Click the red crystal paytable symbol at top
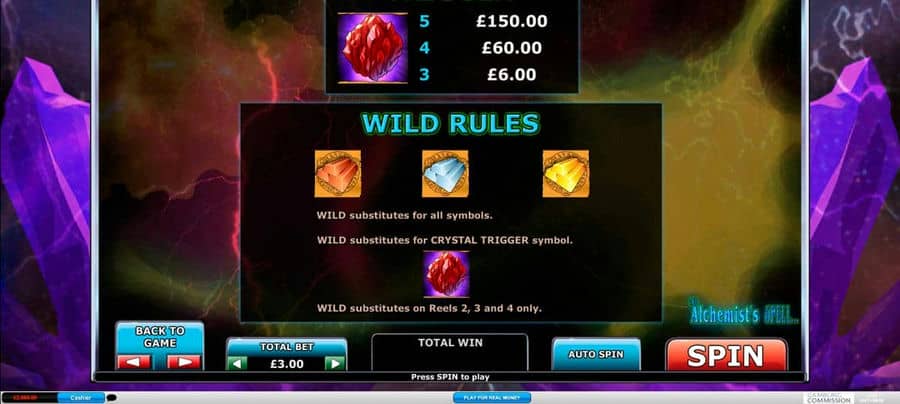Image resolution: width=900 pixels, height=404 pixels. pyautogui.click(x=373, y=48)
